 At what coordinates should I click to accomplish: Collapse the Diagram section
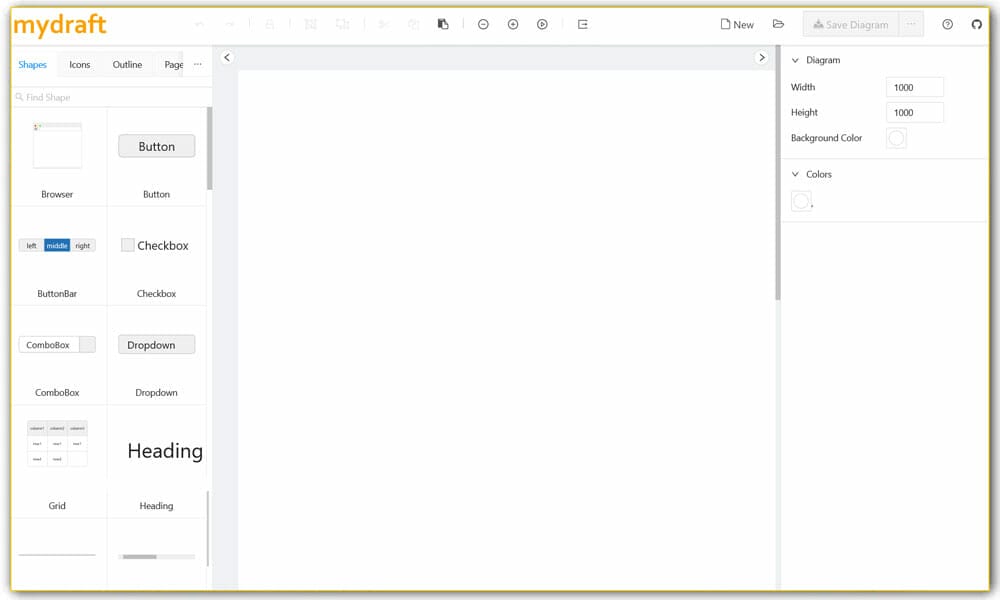[797, 60]
